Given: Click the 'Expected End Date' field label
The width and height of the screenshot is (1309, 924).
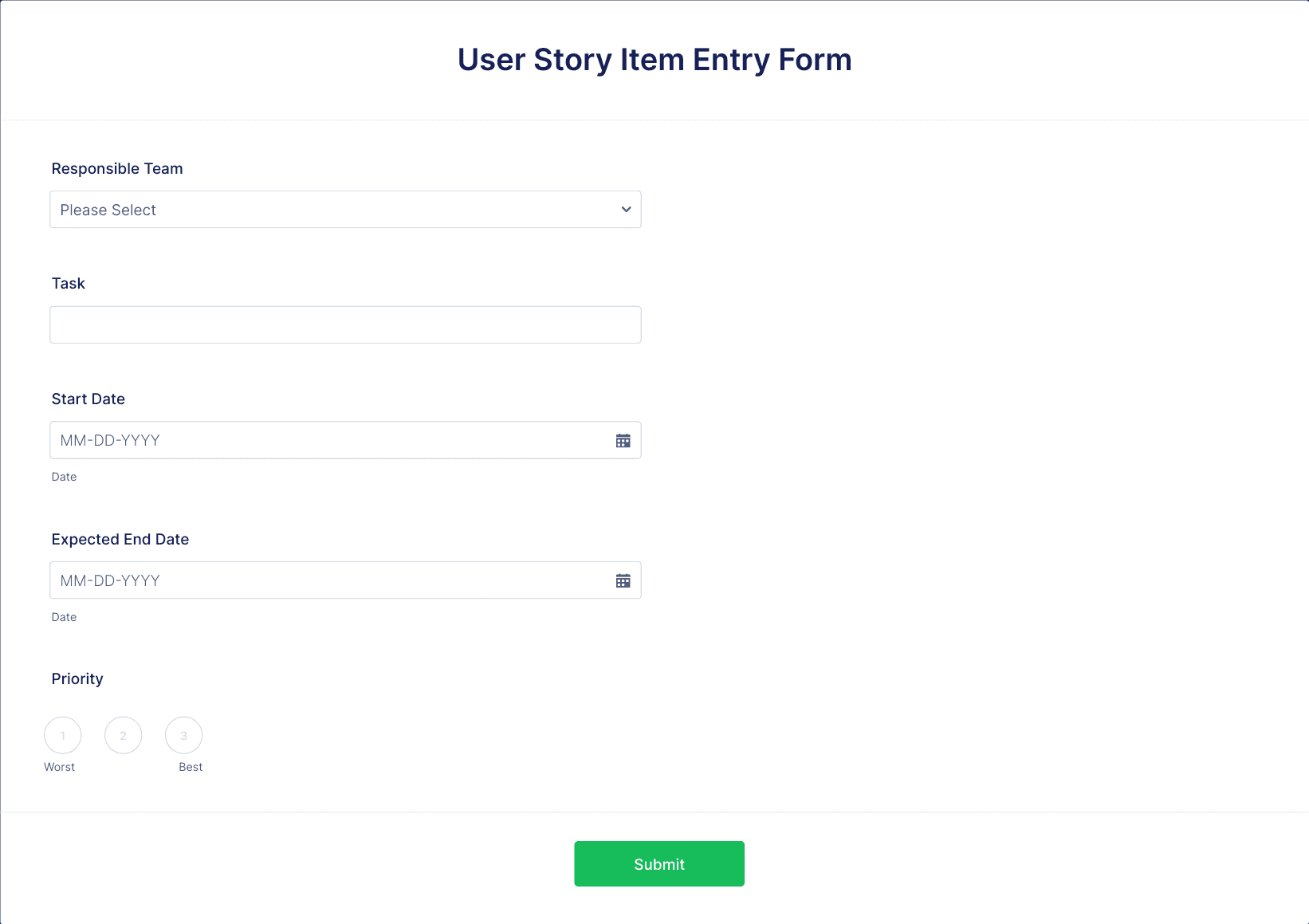Looking at the screenshot, I should click(x=120, y=539).
